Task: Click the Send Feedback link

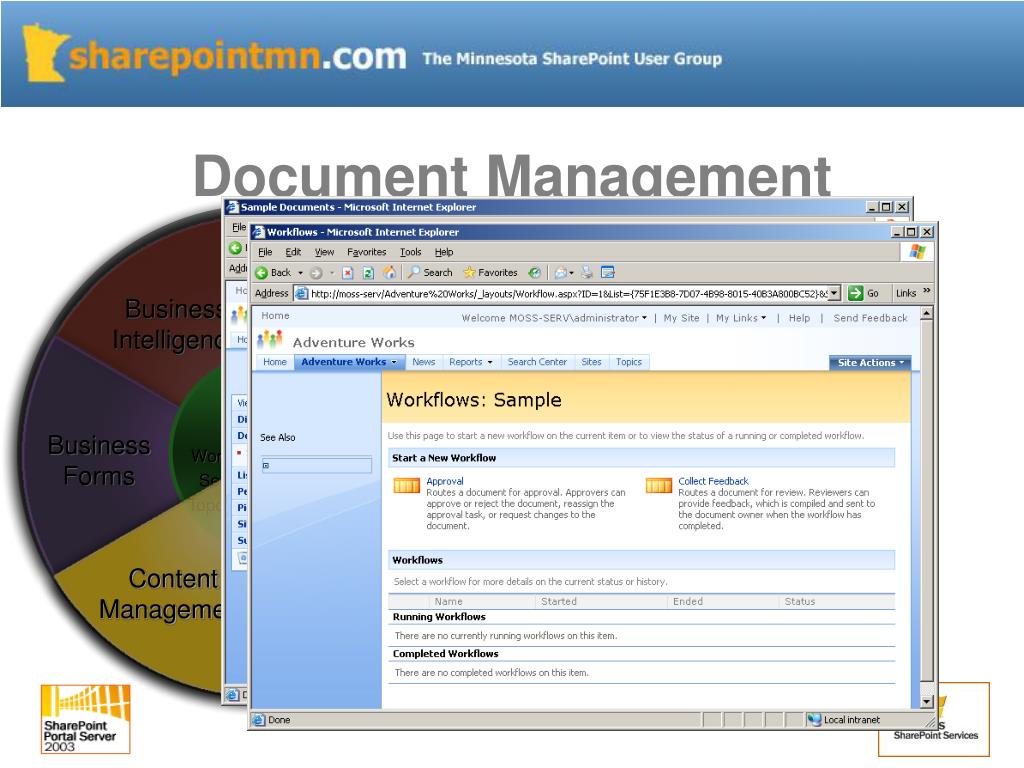Action: coord(871,318)
